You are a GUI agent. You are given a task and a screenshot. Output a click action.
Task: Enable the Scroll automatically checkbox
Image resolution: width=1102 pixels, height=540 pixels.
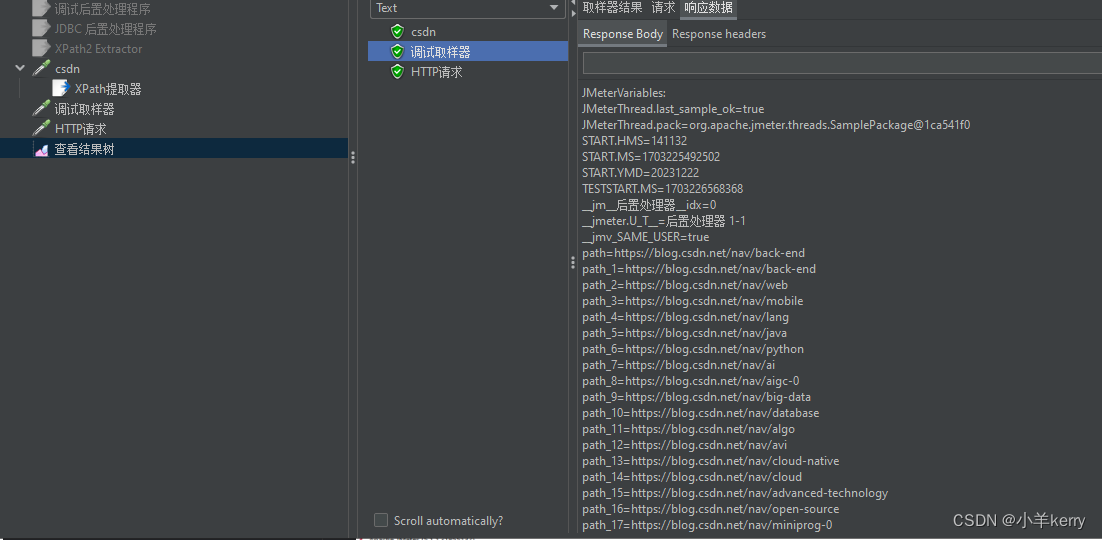click(x=381, y=520)
